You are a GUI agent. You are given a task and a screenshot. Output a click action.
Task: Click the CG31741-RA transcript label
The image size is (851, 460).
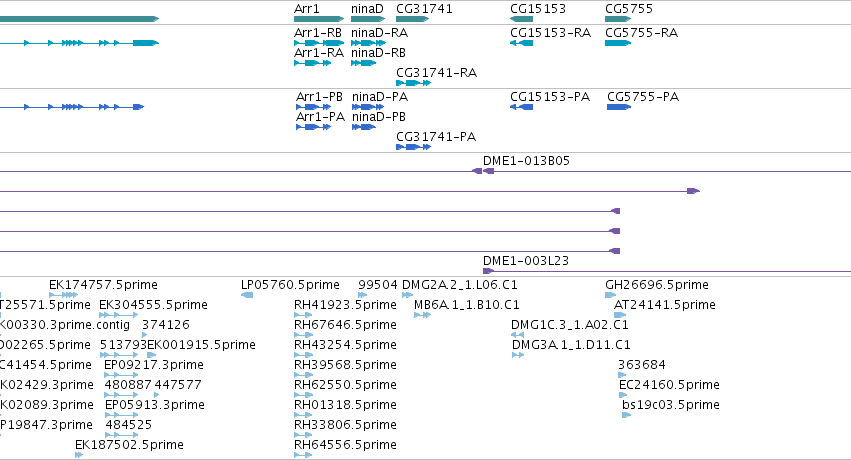click(x=436, y=73)
